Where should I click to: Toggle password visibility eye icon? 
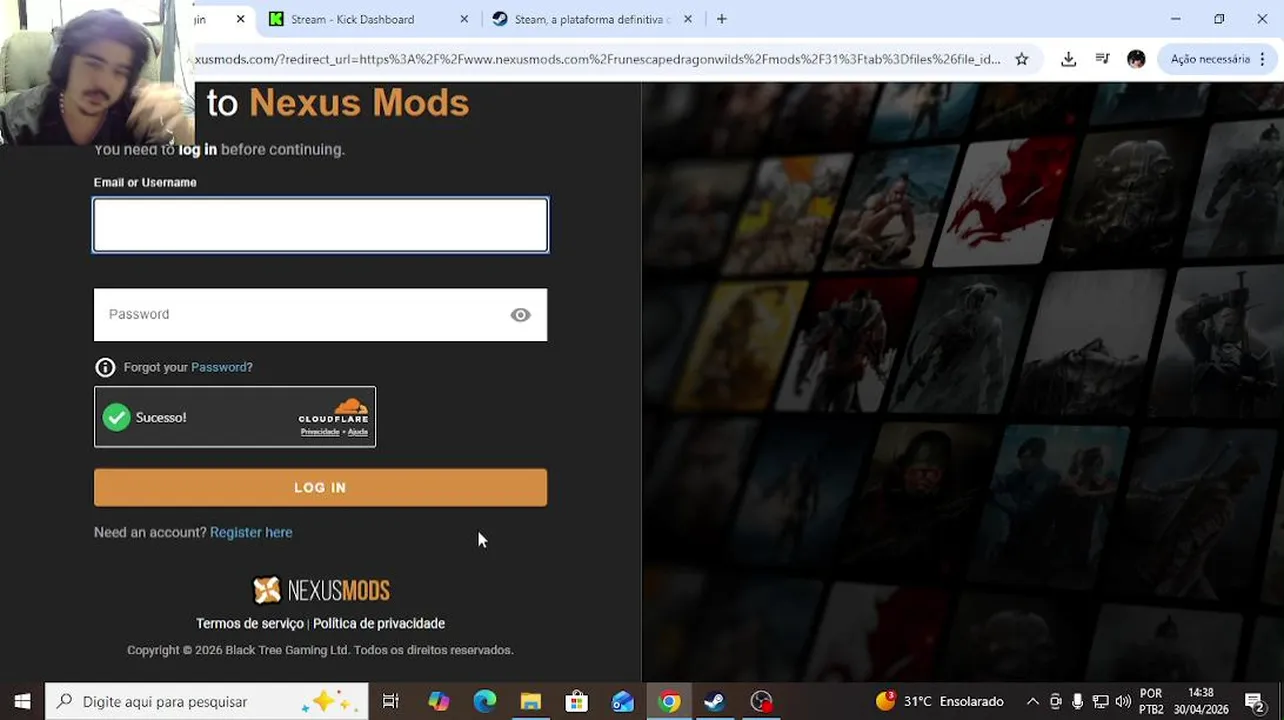pyautogui.click(x=520, y=315)
